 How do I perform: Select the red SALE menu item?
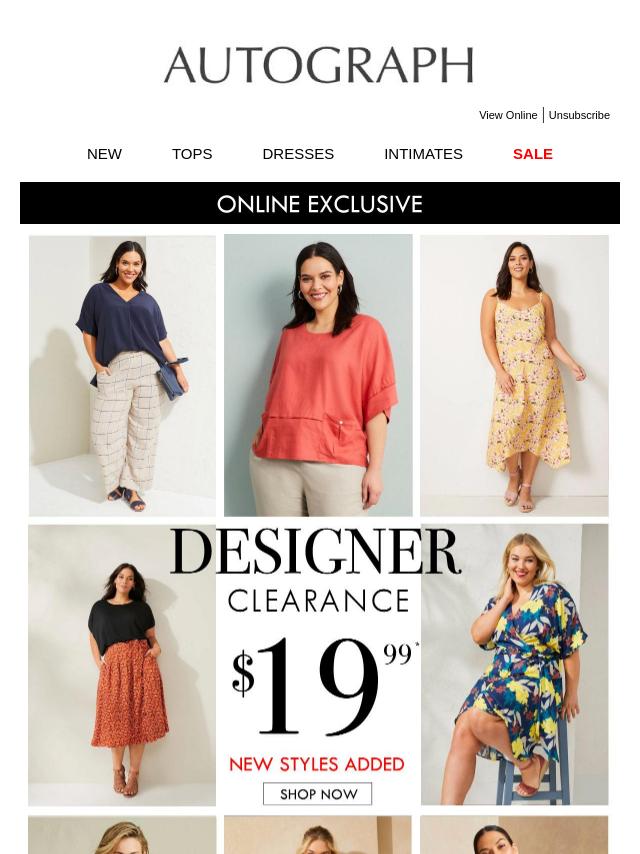tap(533, 154)
